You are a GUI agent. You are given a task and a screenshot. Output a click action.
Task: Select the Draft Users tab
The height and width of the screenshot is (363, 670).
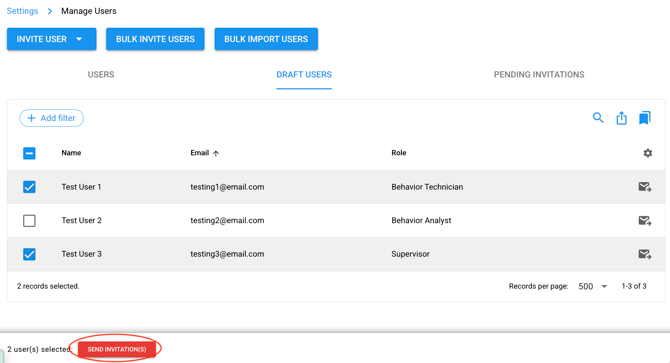(x=304, y=74)
